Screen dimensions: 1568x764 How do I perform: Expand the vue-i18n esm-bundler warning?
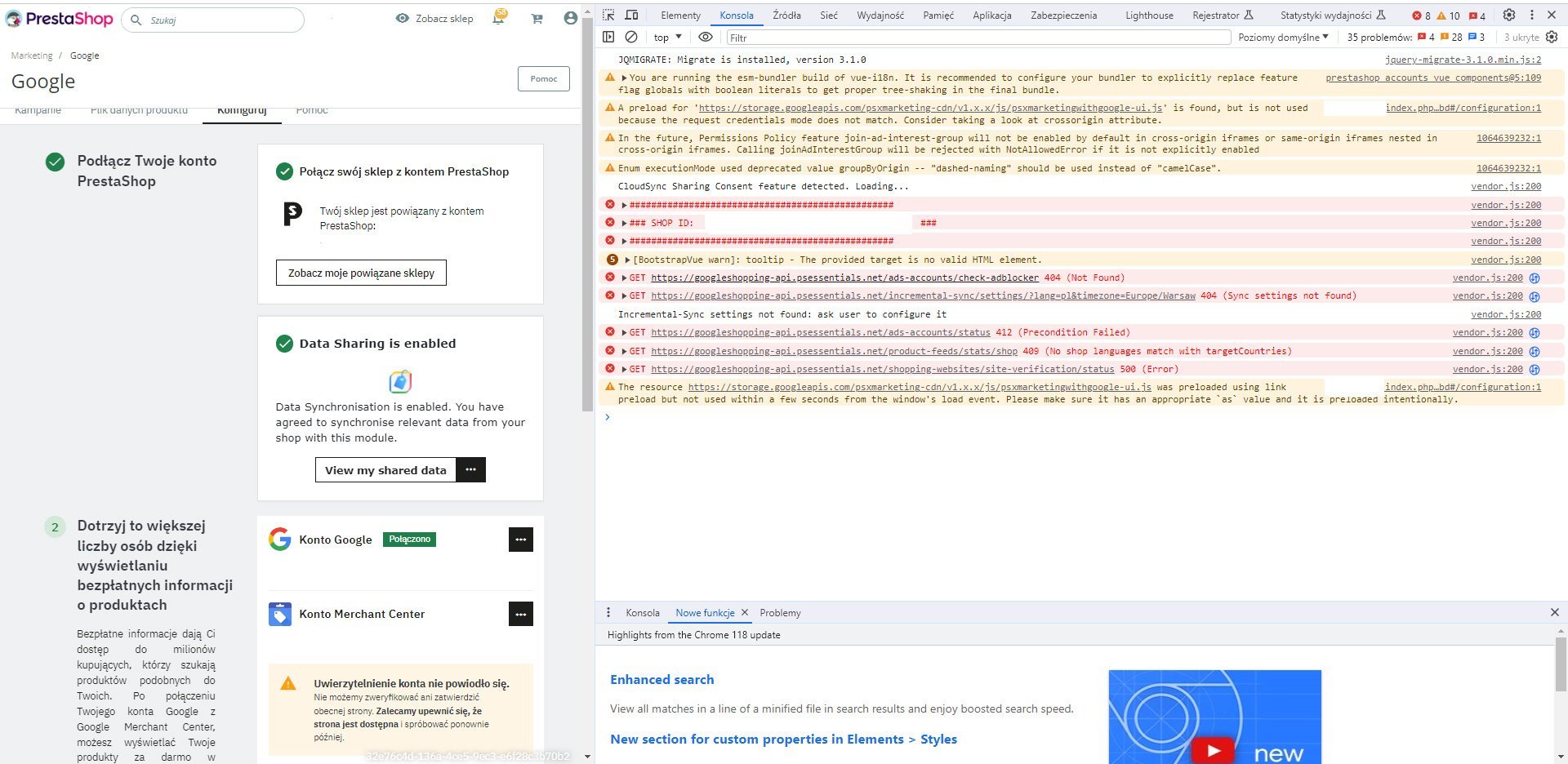pyautogui.click(x=625, y=78)
